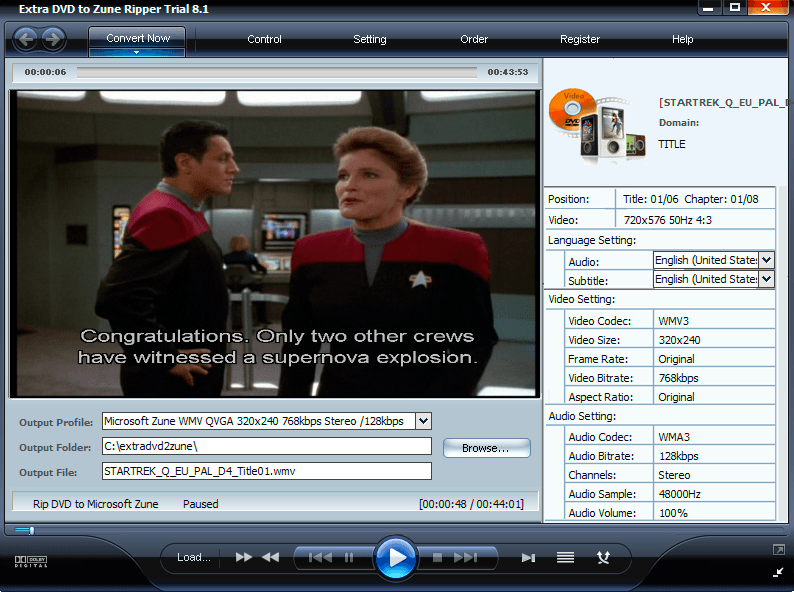The height and width of the screenshot is (592, 794).
Task: Close the Extra DVD to Zune Ripper window
Action: pyautogui.click(x=766, y=8)
